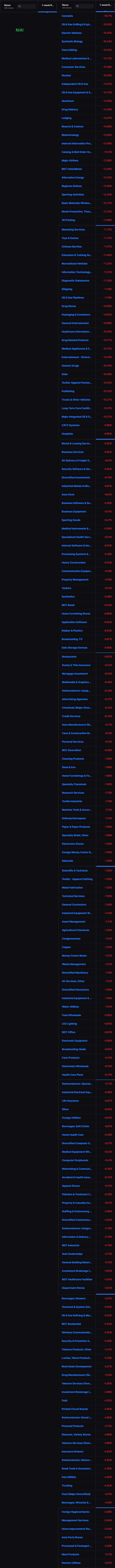
Task: Select the Solar industry row
Action: [86, 374]
